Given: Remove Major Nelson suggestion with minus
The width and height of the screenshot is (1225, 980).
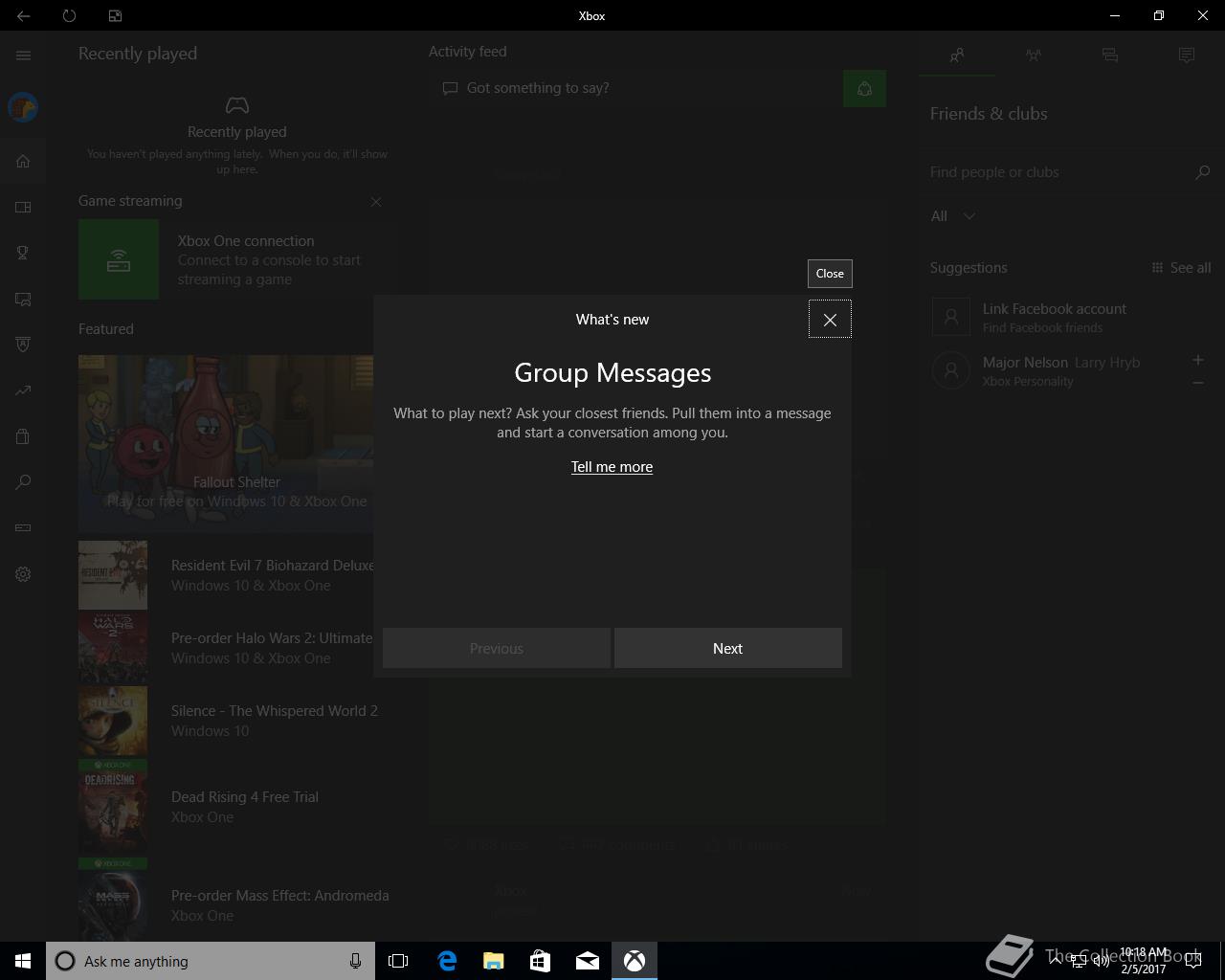Looking at the screenshot, I should point(1198,382).
